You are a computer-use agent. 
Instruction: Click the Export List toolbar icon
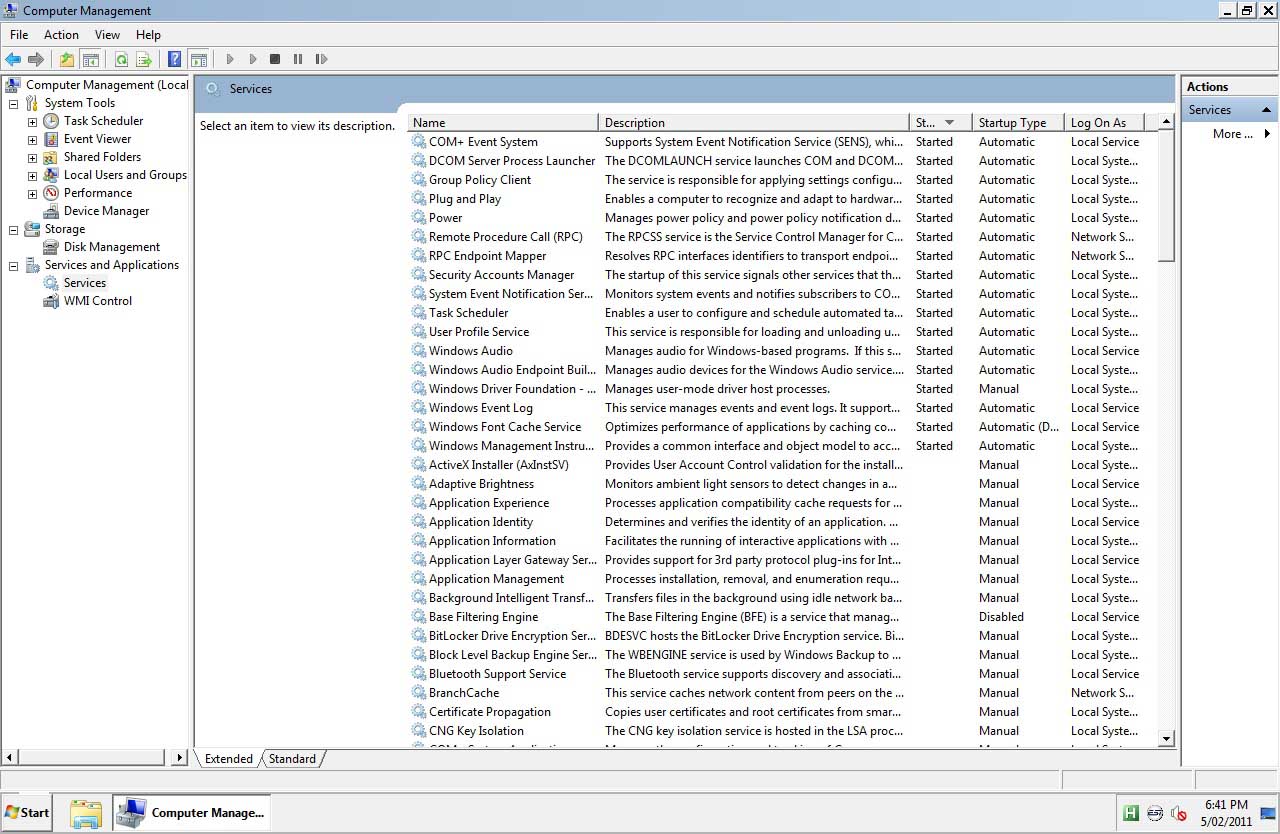144,59
